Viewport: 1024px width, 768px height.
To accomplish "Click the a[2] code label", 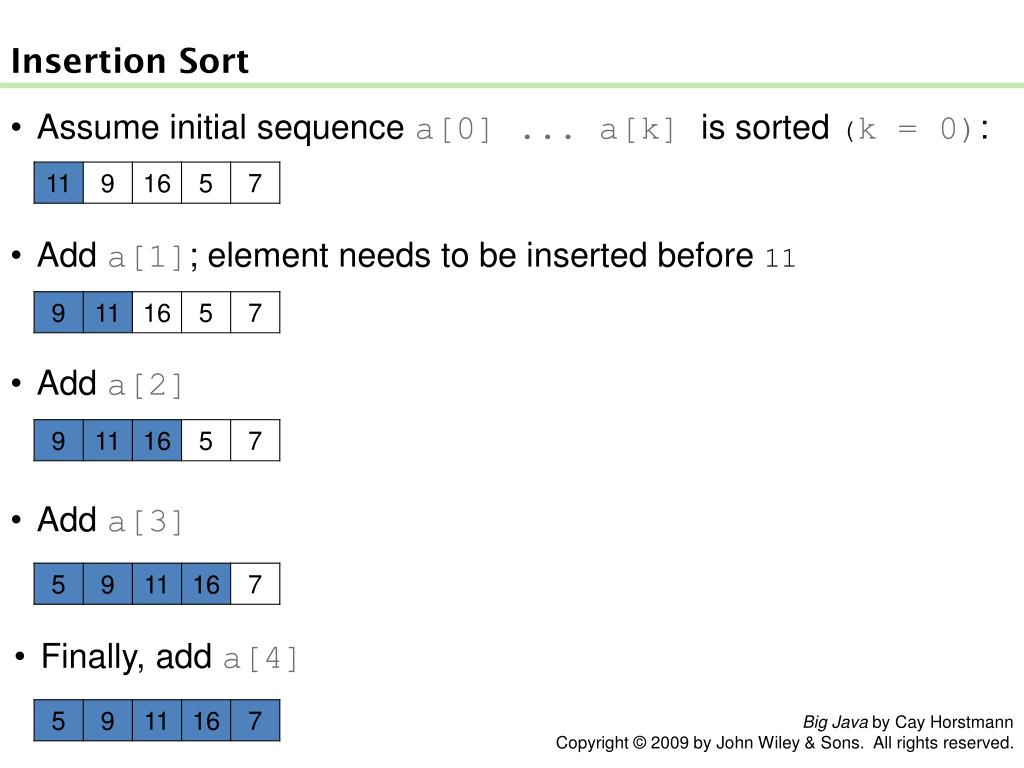I will [x=145, y=385].
